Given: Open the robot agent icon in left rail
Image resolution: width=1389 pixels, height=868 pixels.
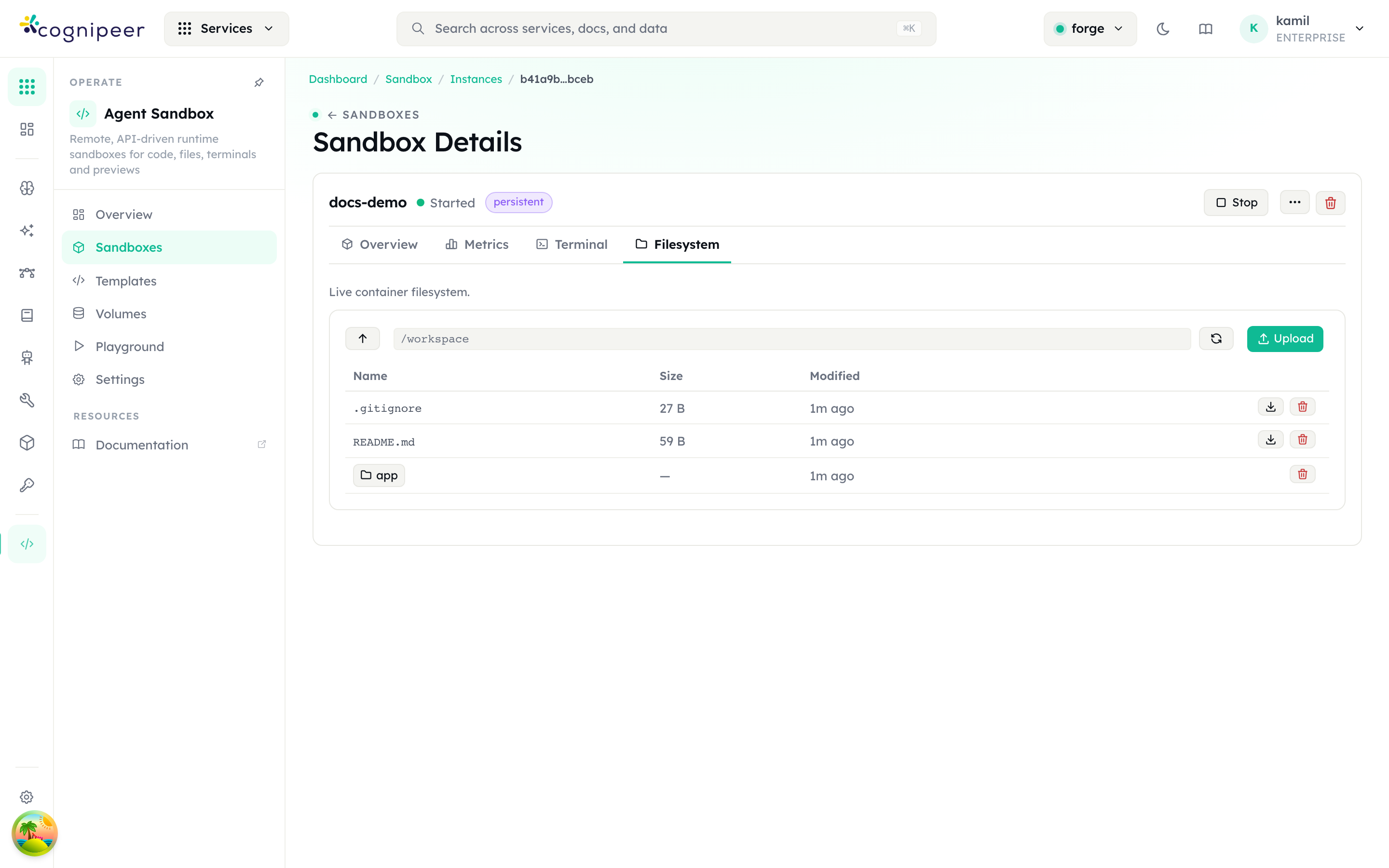Looking at the screenshot, I should [x=27, y=358].
